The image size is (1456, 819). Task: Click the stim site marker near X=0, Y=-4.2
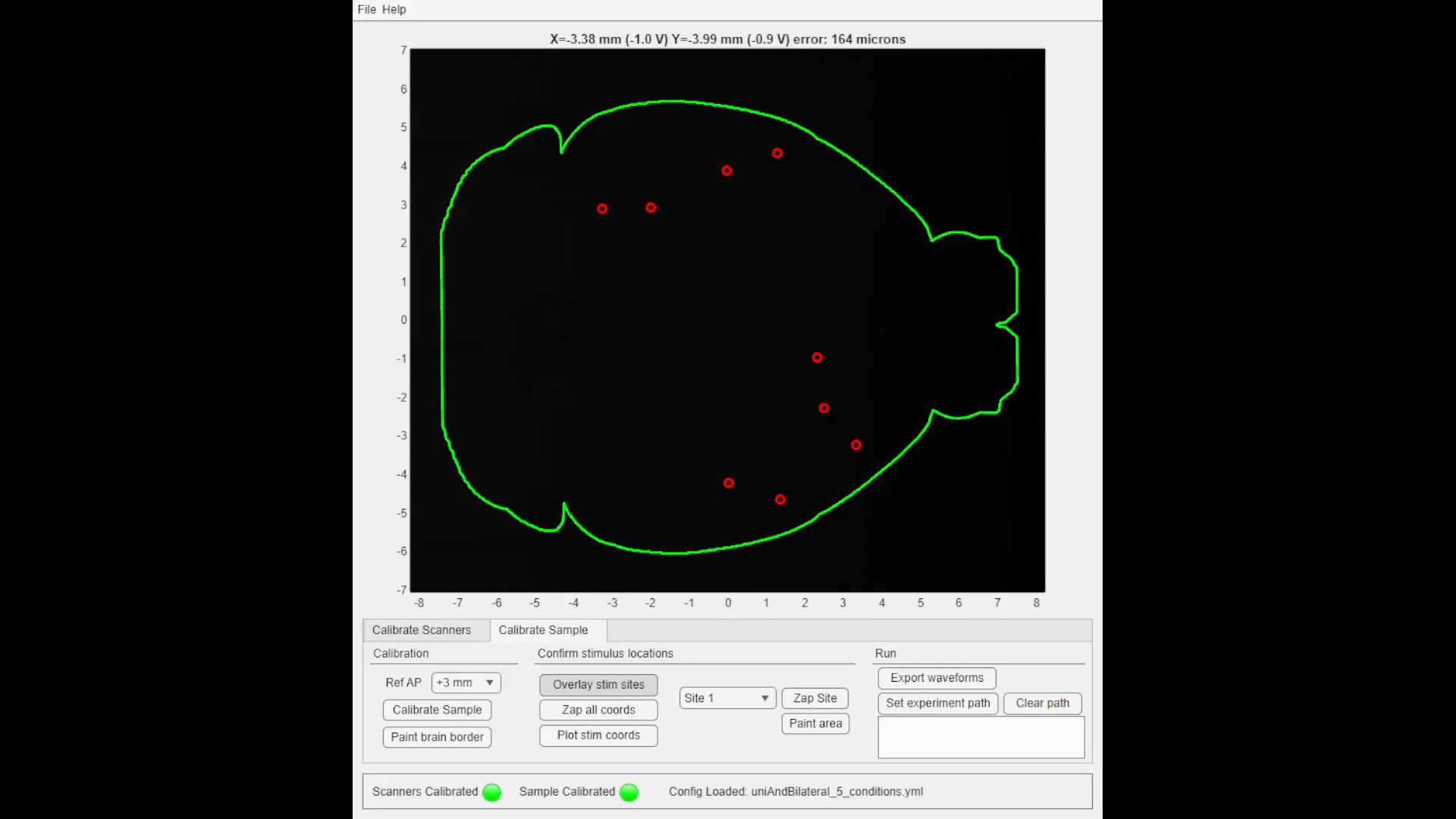click(729, 483)
